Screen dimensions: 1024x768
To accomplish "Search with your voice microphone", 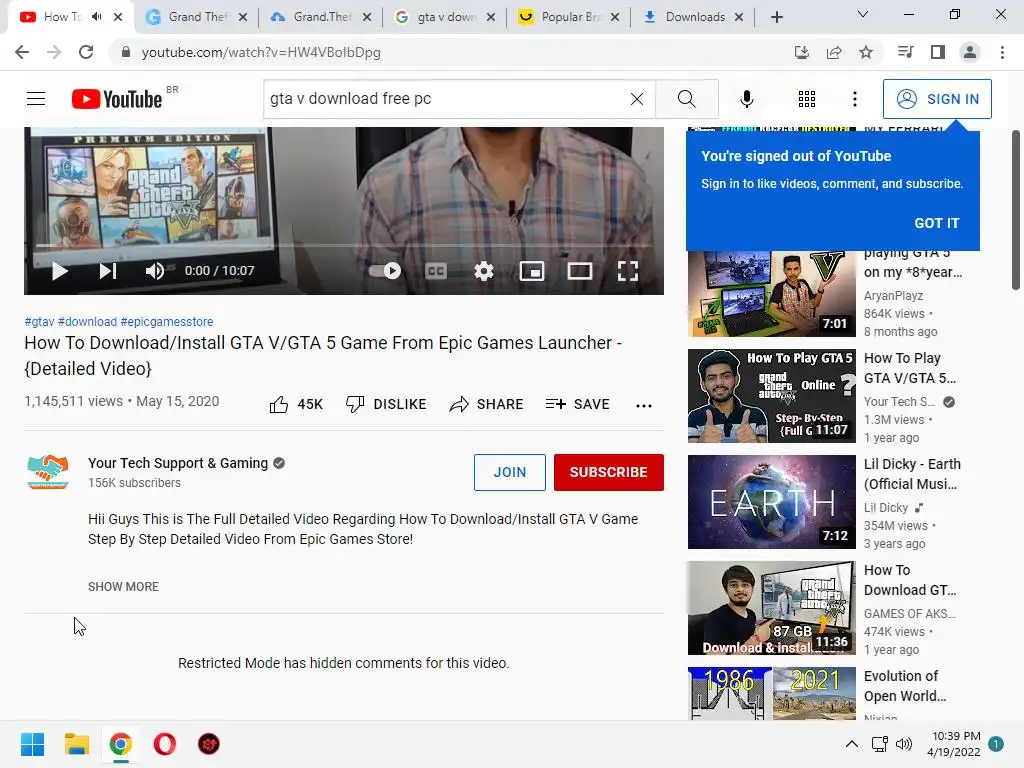I will [x=746, y=99].
